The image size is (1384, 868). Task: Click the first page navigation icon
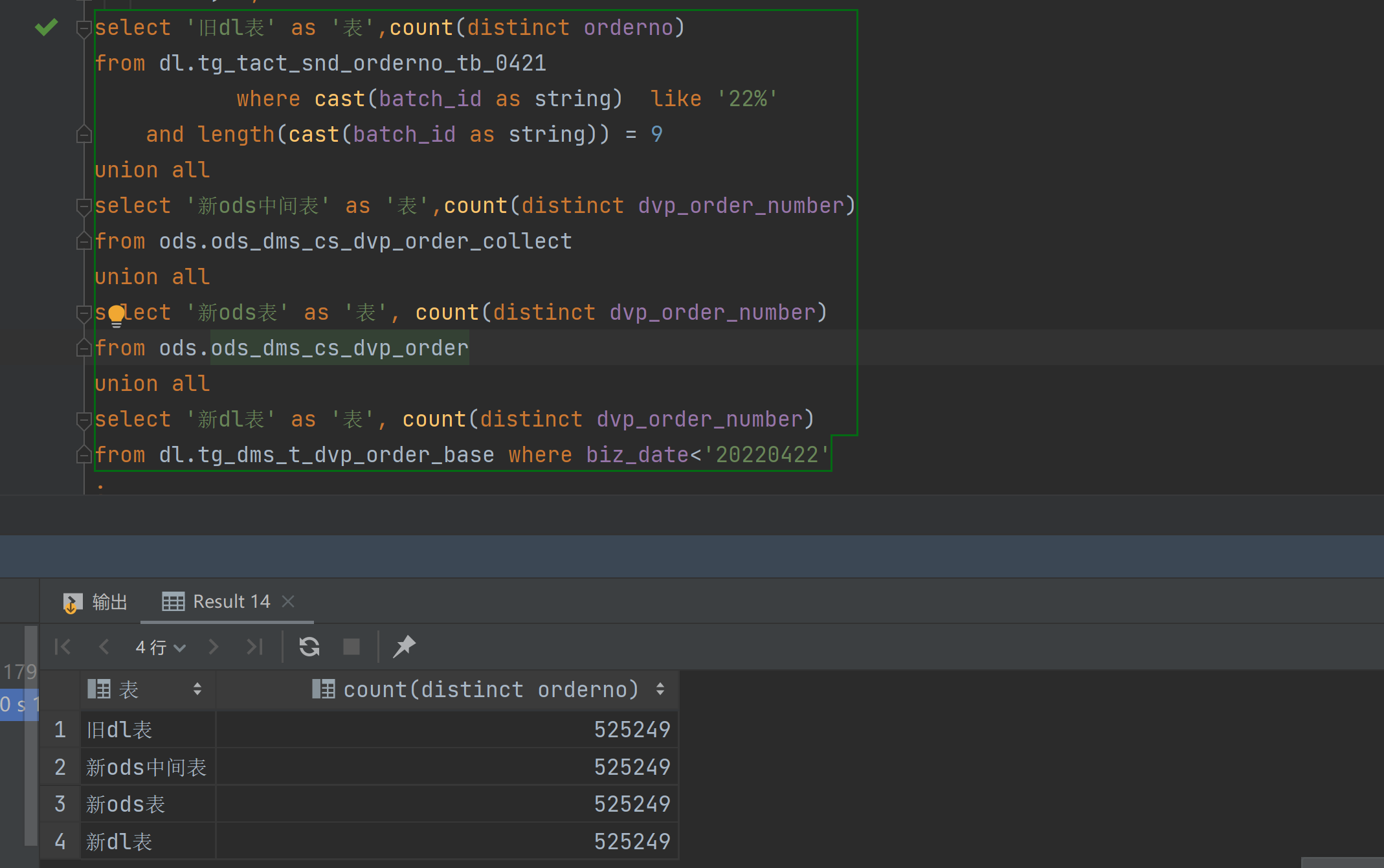pos(63,647)
